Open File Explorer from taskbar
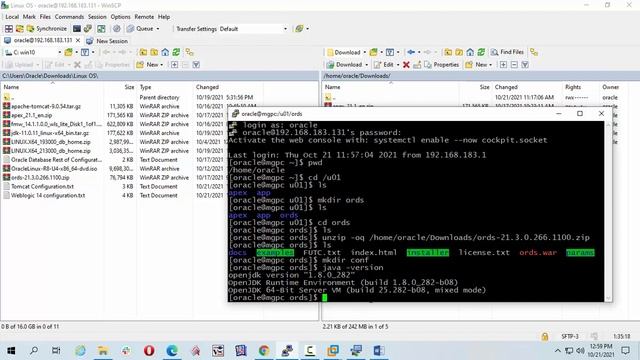 click(103, 350)
